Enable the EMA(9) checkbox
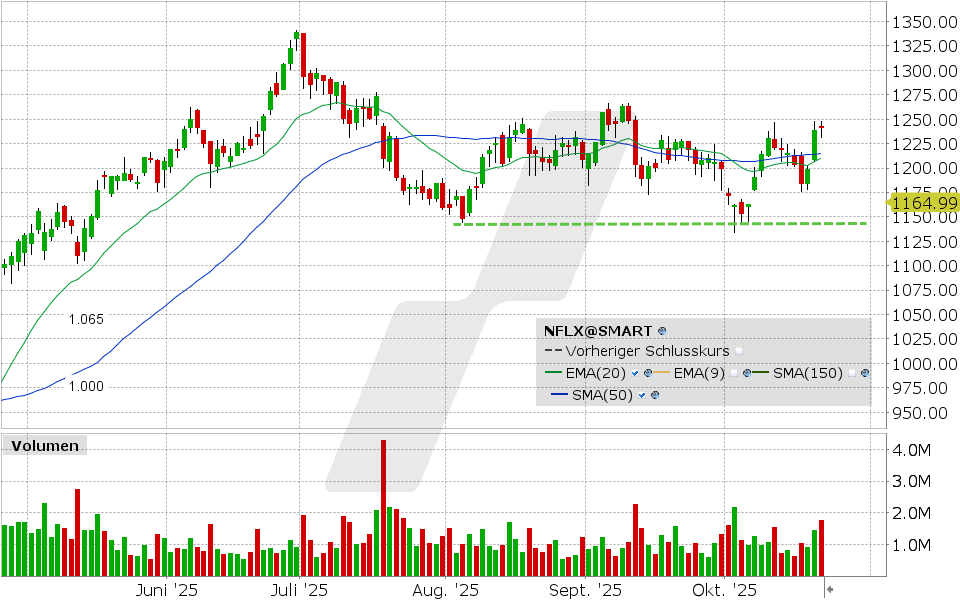Viewport: 960px width, 600px height. coord(734,374)
